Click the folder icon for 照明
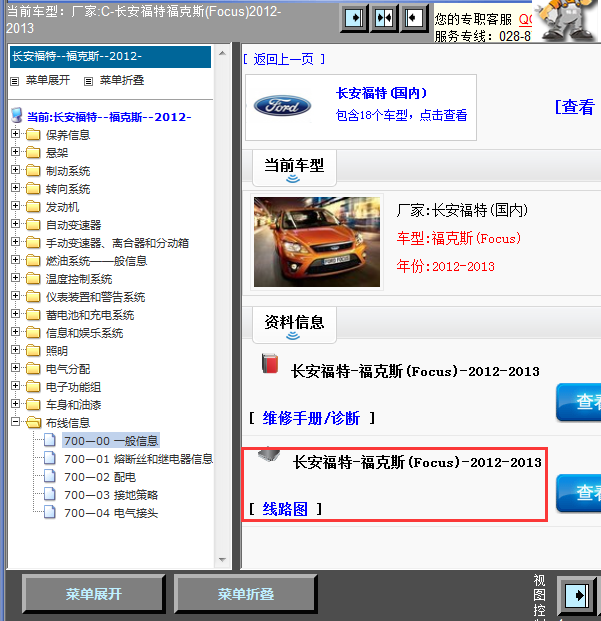601x621 pixels. pyautogui.click(x=33, y=351)
